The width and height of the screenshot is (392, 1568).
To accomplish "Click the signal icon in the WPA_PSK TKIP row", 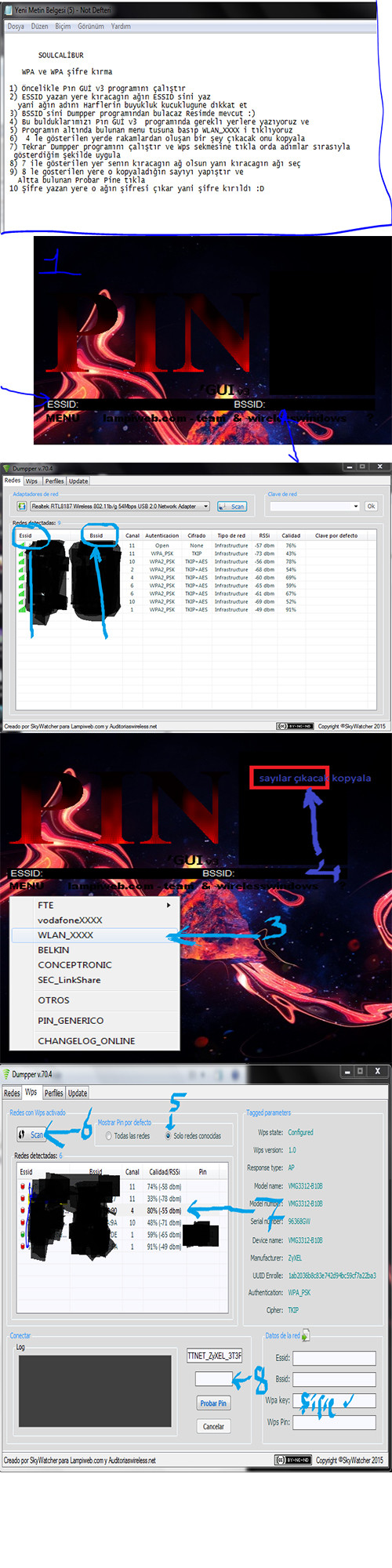I will 21,554.
